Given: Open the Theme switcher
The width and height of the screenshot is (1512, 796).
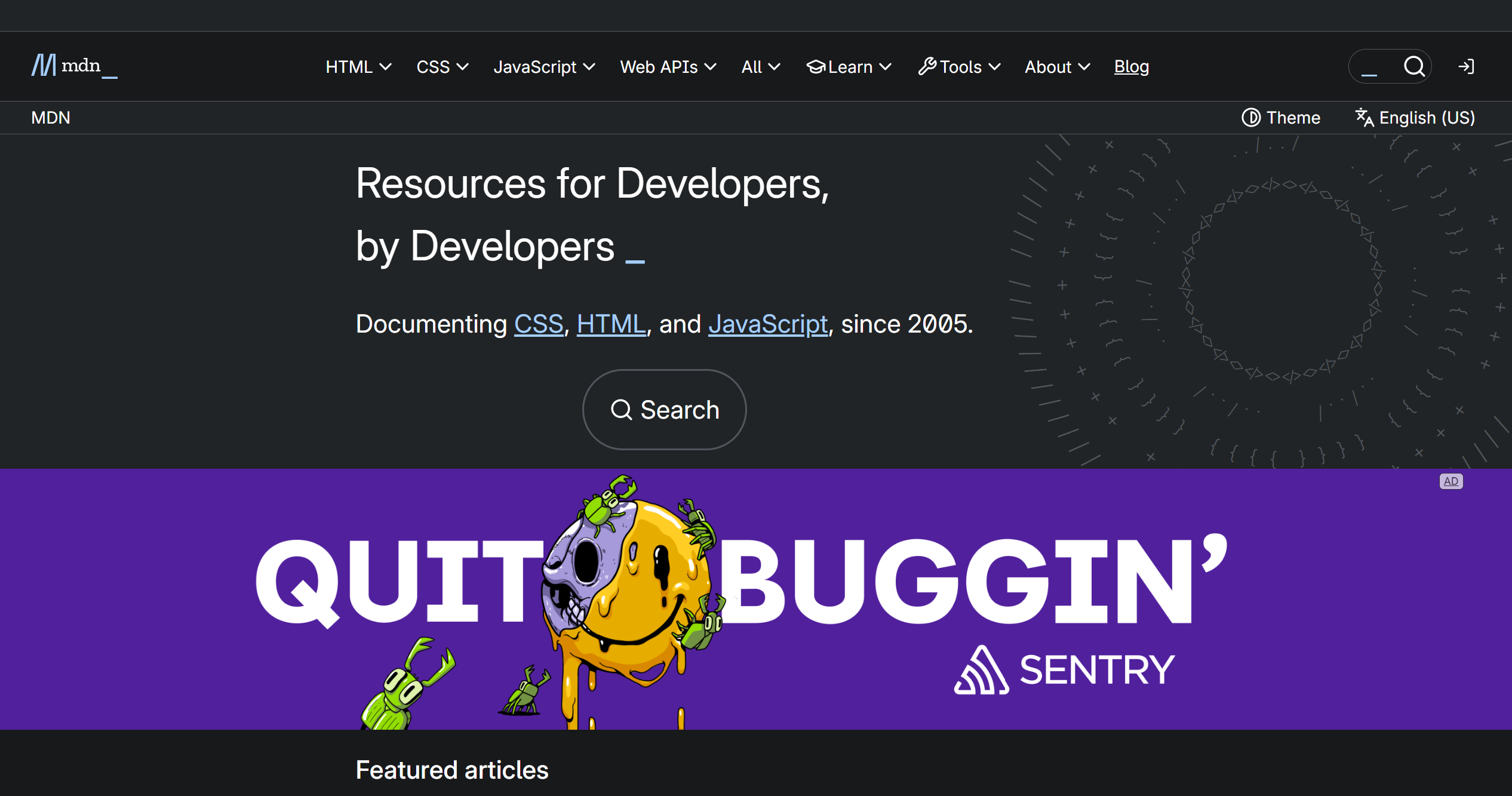Looking at the screenshot, I should click(1281, 118).
